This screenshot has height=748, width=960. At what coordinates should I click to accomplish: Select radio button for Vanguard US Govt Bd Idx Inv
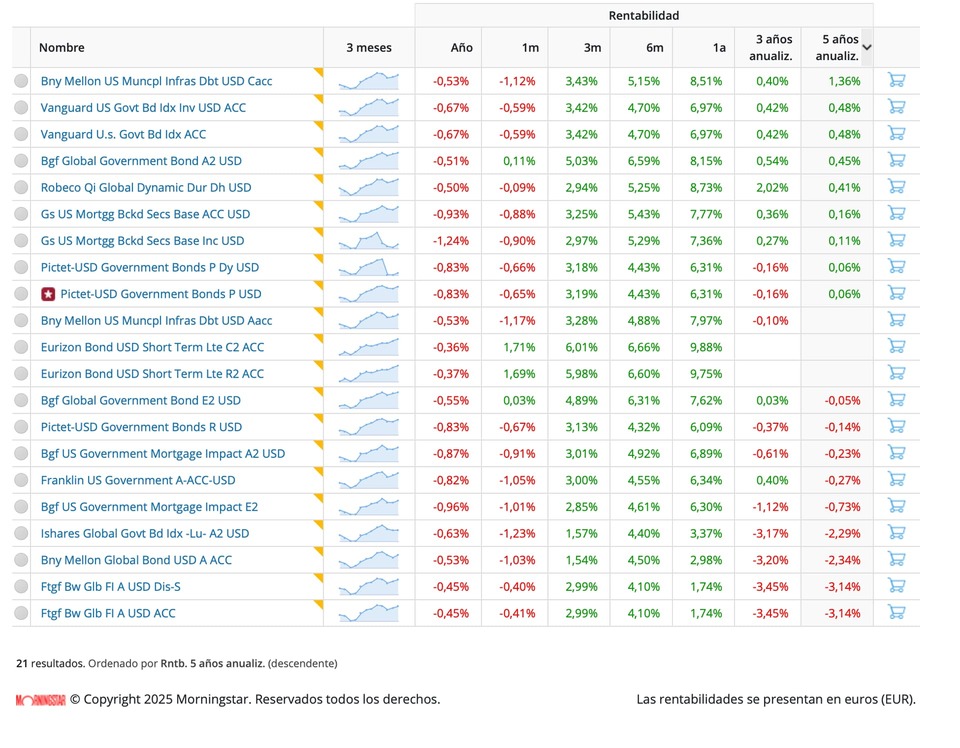coord(21,108)
